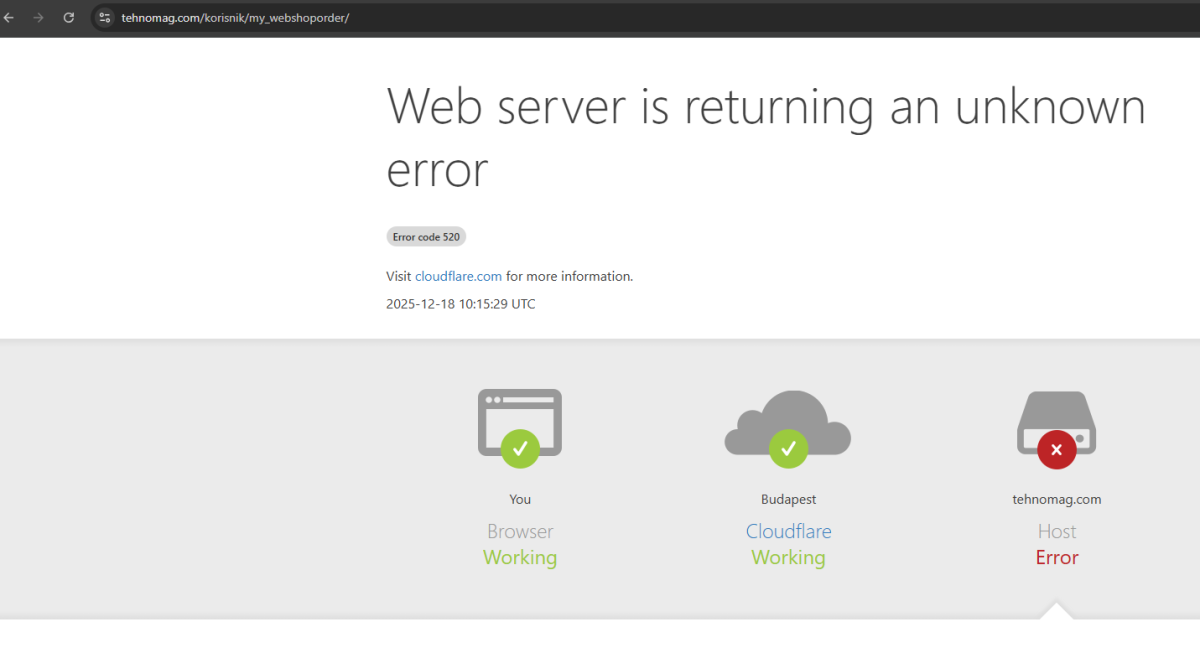This screenshot has width=1200, height=653.
Task: Click green checkmark on the cloud icon
Action: pyautogui.click(x=788, y=448)
